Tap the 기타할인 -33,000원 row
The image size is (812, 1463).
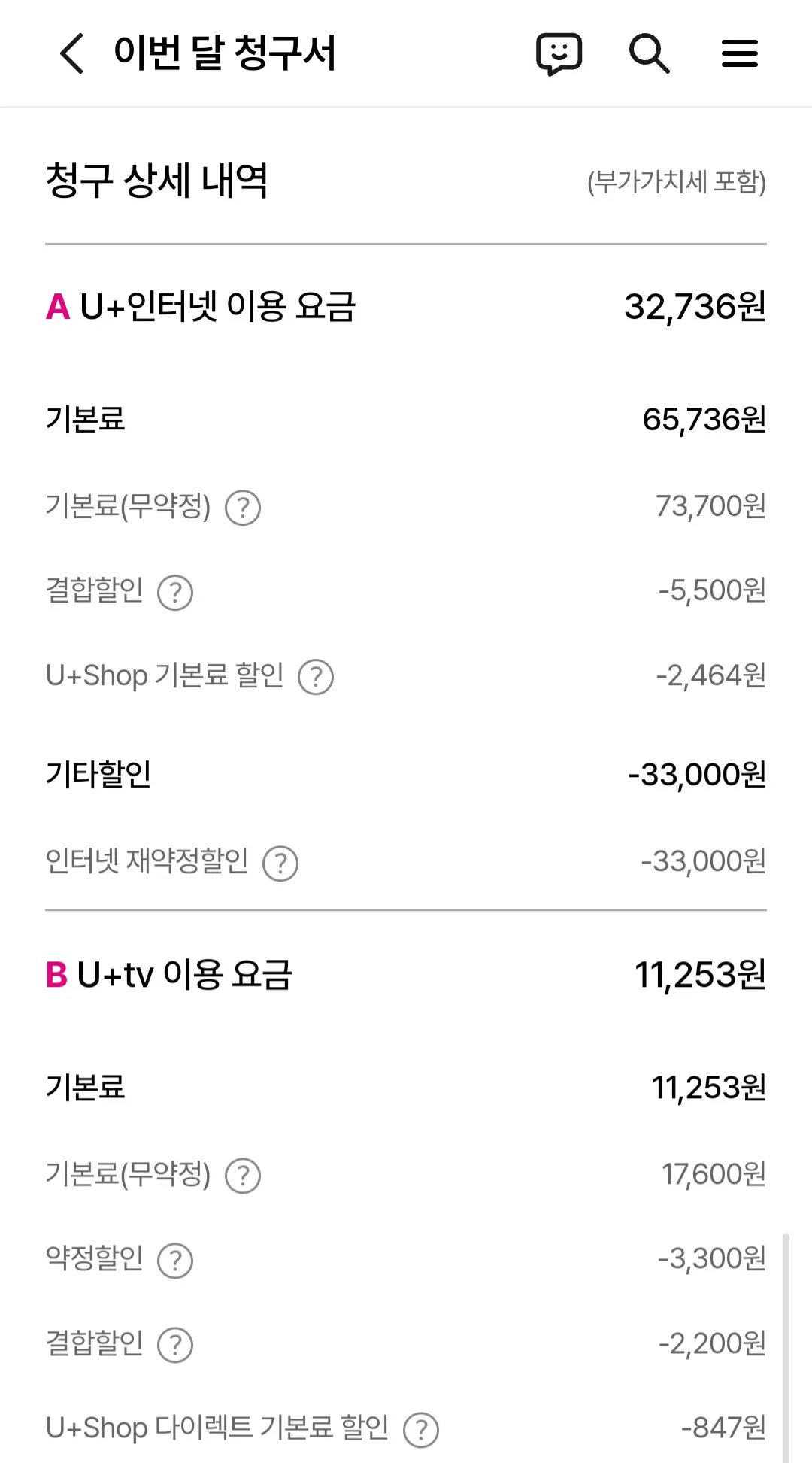coord(406,775)
